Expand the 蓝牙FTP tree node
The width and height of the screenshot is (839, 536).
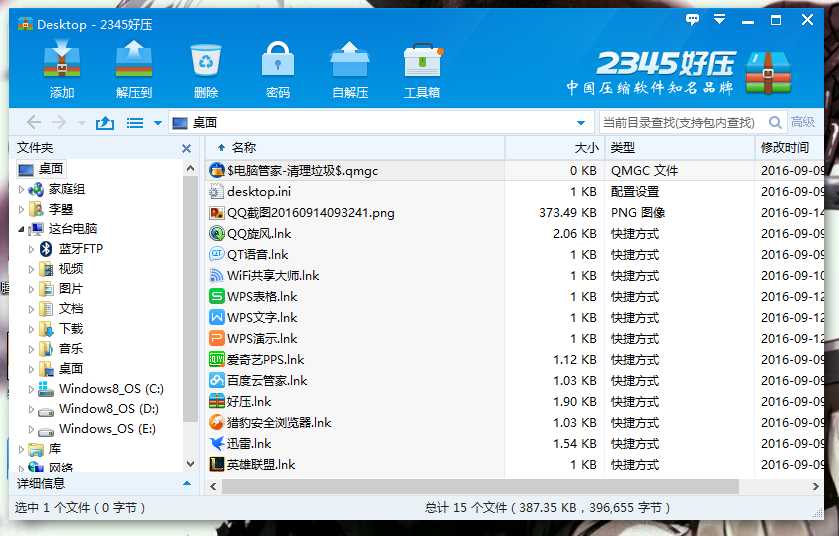[x=31, y=249]
